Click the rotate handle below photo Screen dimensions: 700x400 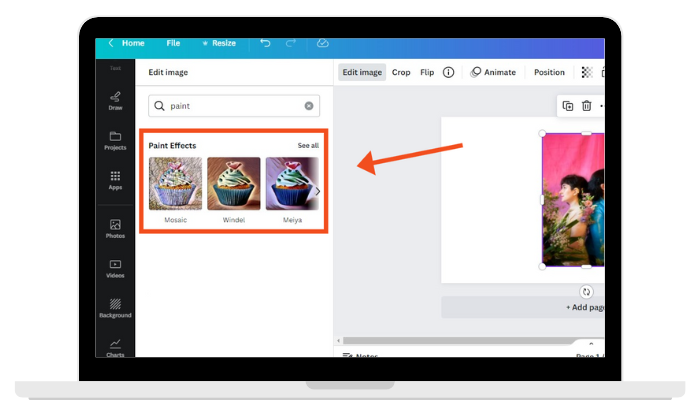pyautogui.click(x=586, y=292)
